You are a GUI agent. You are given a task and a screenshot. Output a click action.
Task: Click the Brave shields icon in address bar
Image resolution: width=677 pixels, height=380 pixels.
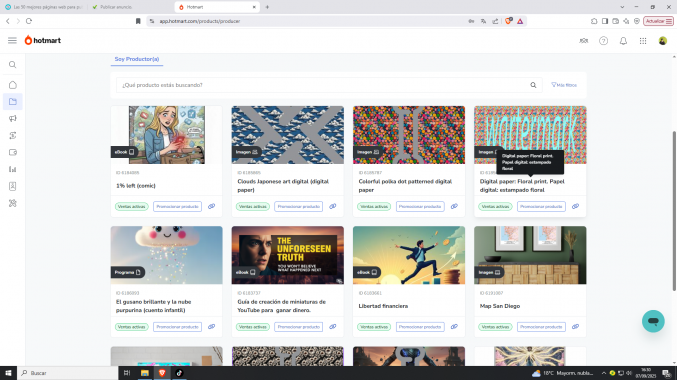coord(508,21)
